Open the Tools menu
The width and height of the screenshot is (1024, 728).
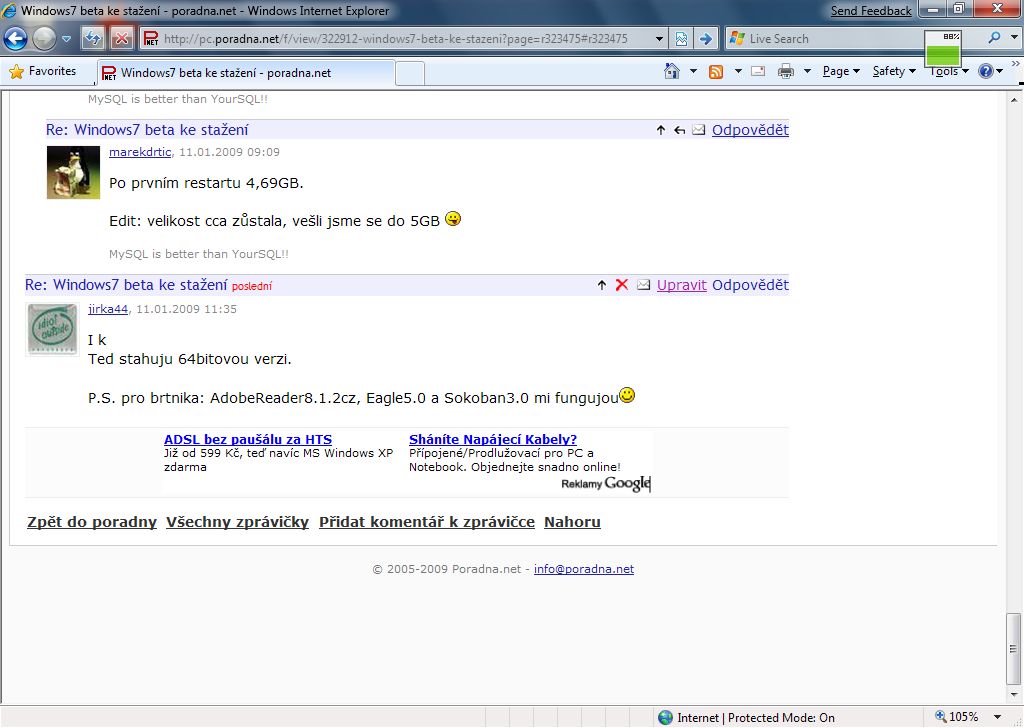(949, 71)
